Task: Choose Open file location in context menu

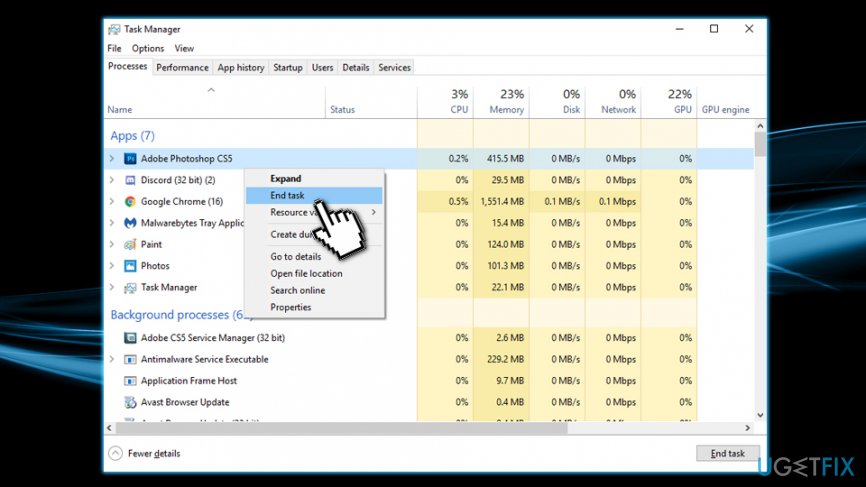Action: pos(314,274)
